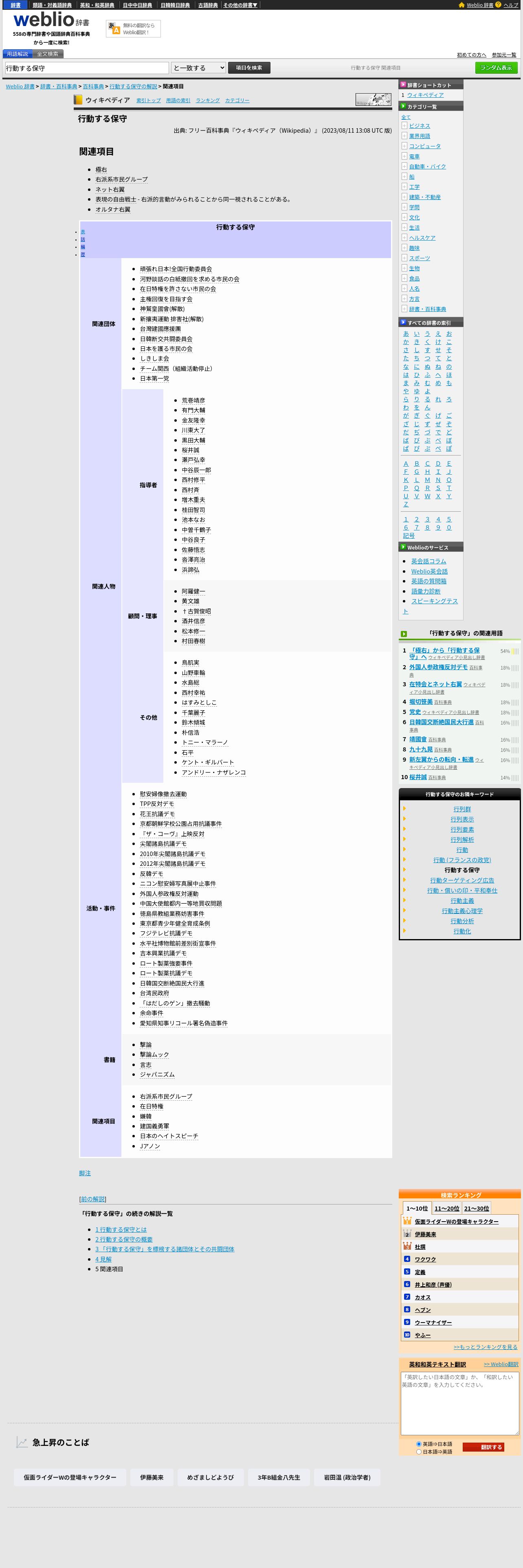Screen dimensions: 523x1568
Task: Expand the 学問 category plus box
Action: (x=404, y=207)
